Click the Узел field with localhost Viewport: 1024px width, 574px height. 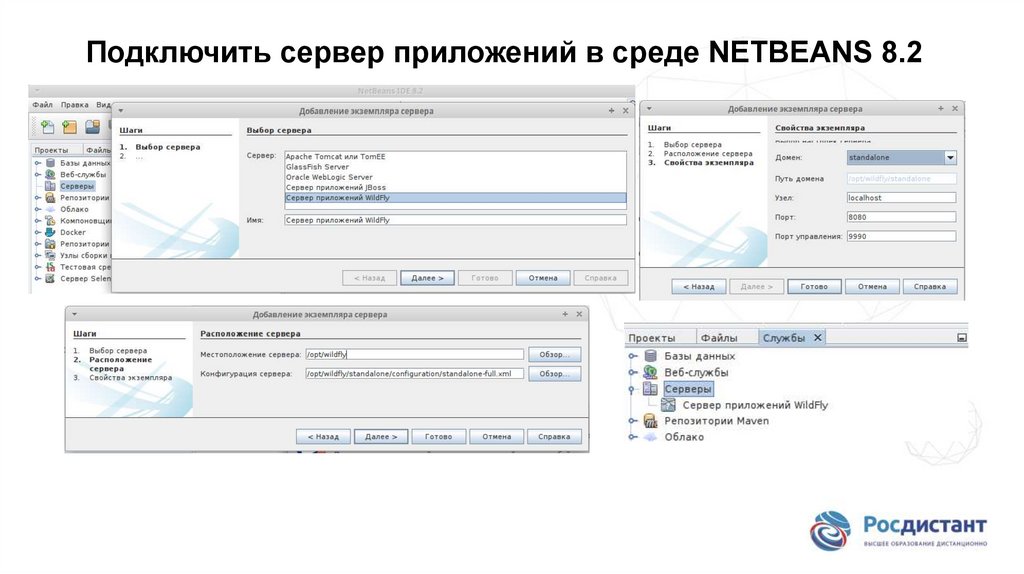[x=901, y=198]
